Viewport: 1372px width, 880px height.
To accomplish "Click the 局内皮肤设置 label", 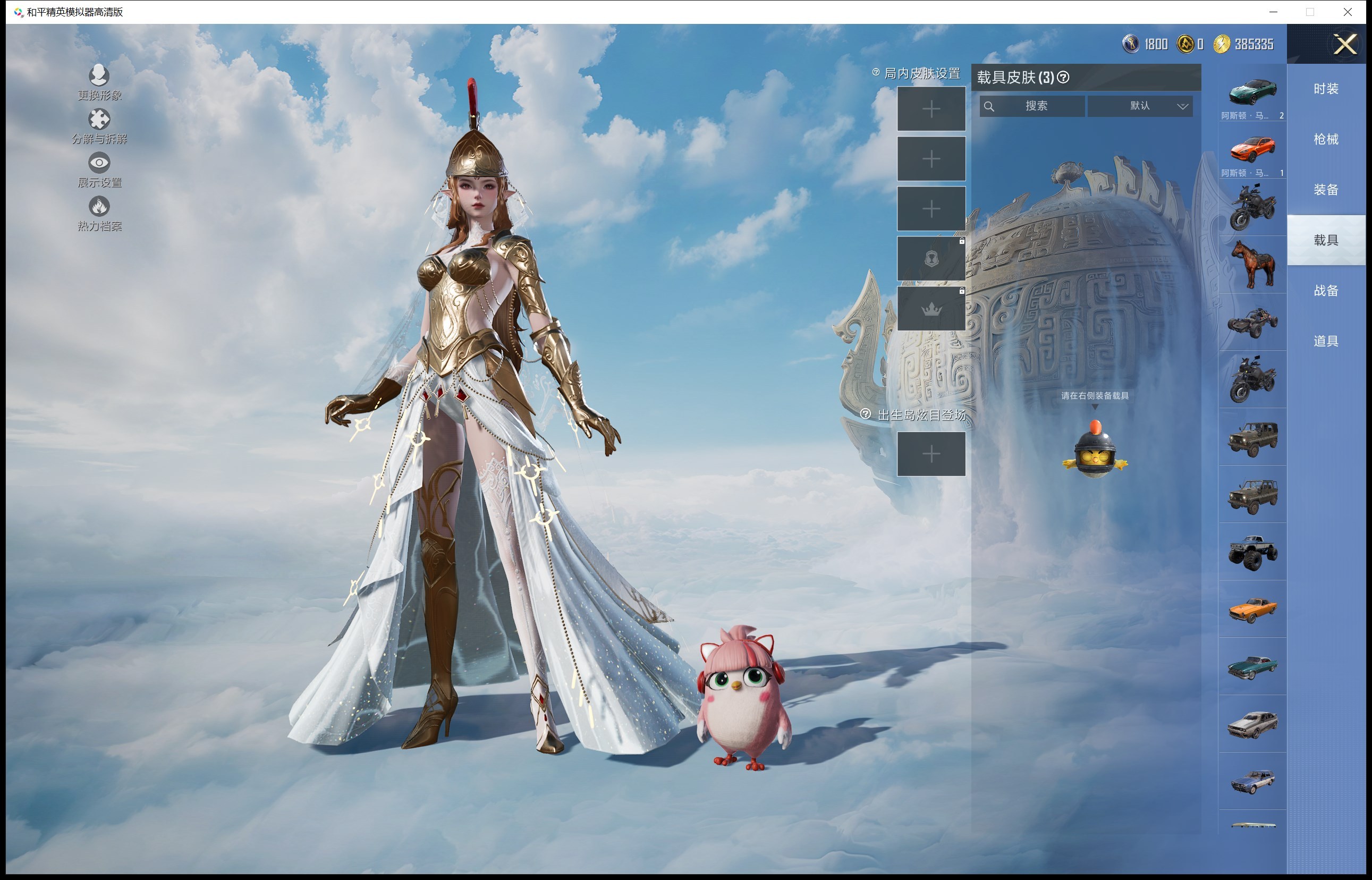I will [x=922, y=73].
